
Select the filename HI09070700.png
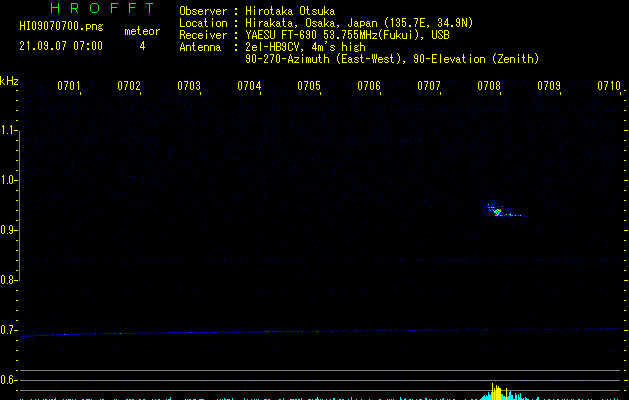(61, 27)
